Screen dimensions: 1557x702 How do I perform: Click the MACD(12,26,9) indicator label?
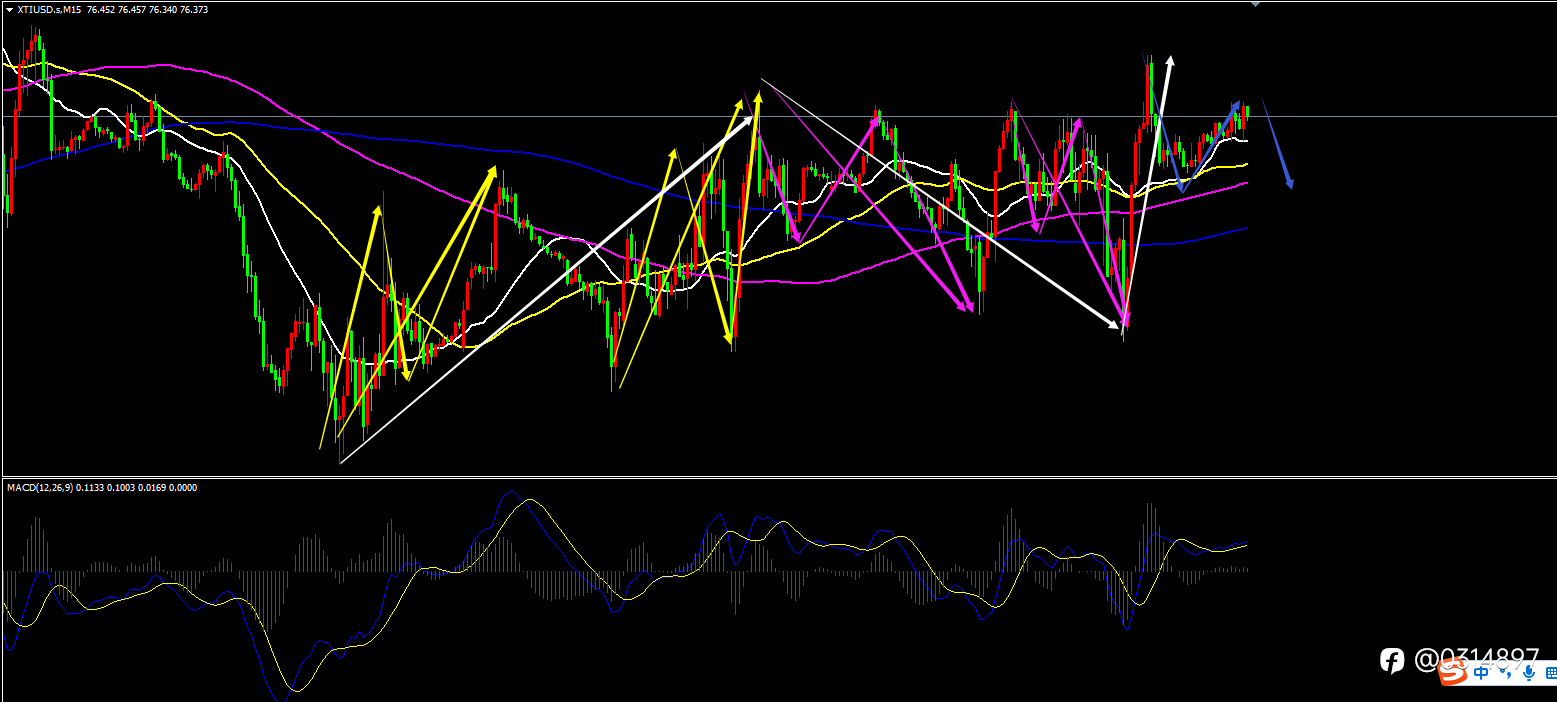pyautogui.click(x=39, y=488)
